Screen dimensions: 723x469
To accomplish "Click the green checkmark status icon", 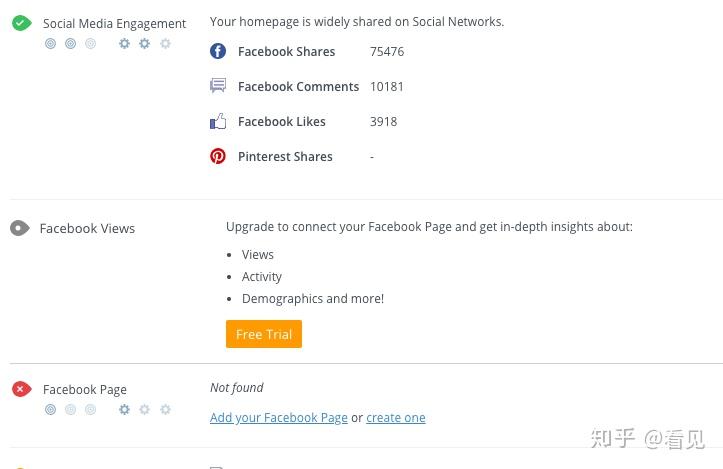I will [x=21, y=23].
